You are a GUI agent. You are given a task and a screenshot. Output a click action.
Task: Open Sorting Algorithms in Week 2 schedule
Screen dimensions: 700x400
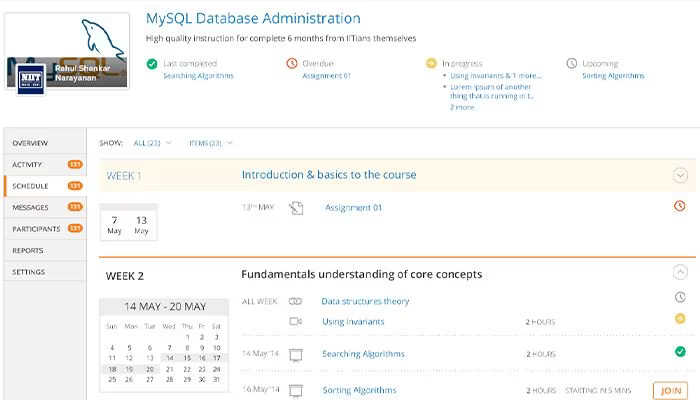click(359, 390)
